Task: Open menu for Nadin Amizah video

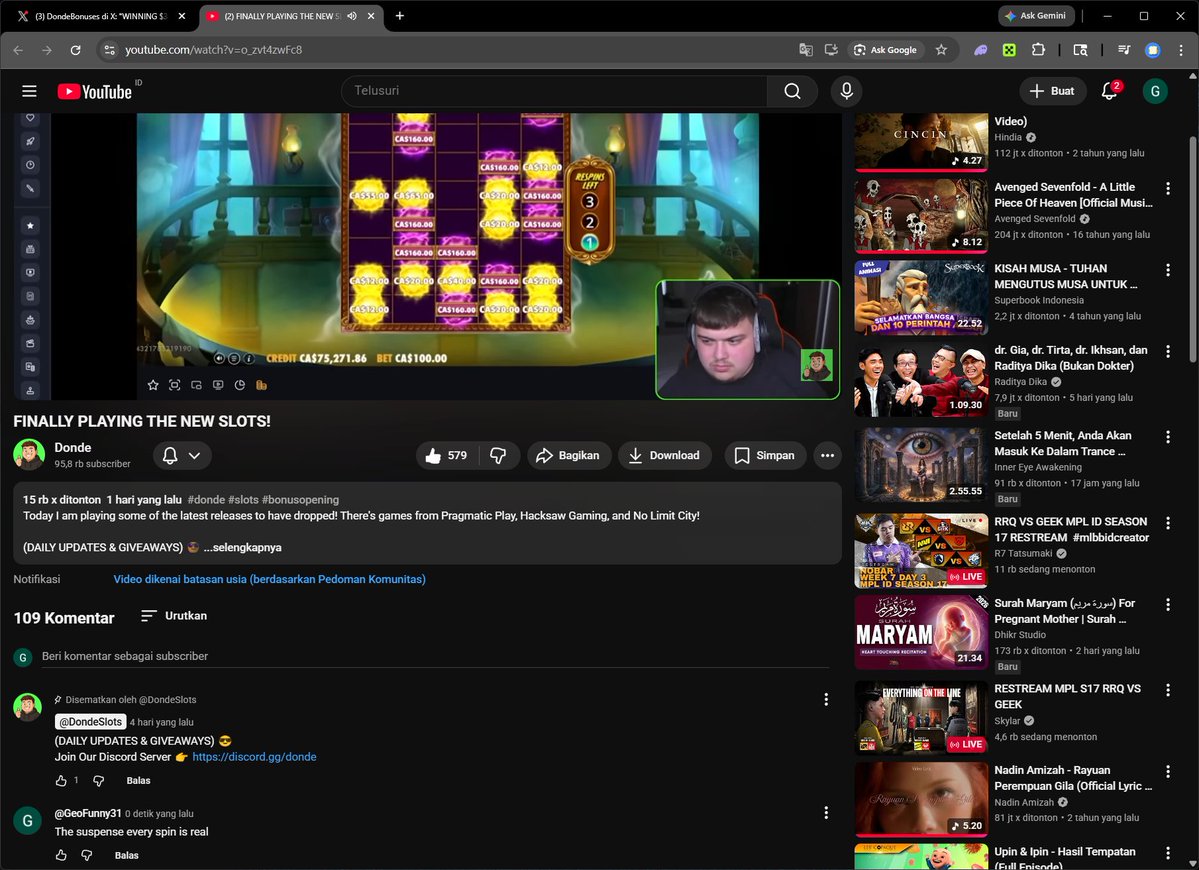Action: 1168,771
